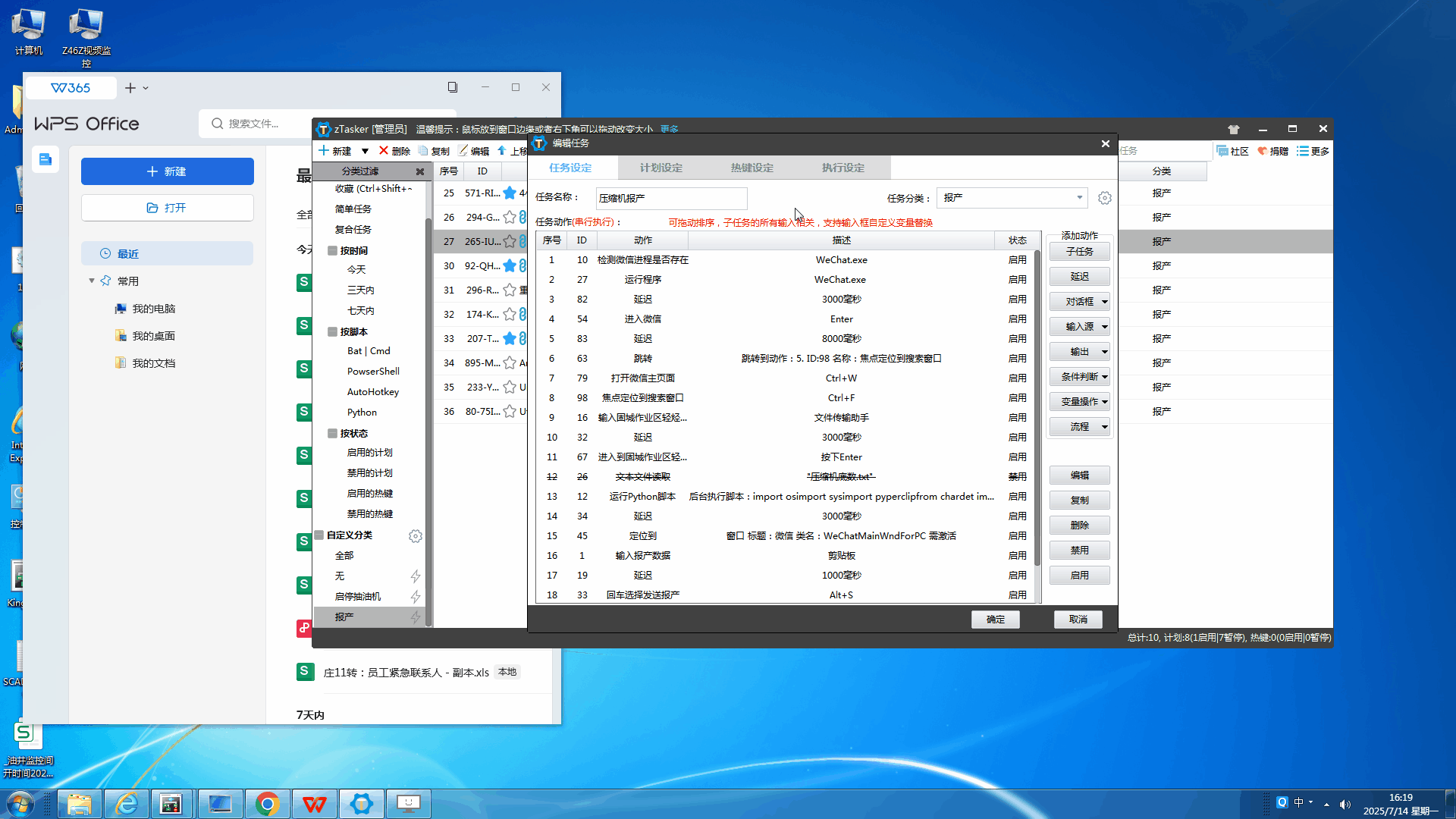Click the 任务名称 field containing 压缩机报产
Screen dimensions: 1456x819
pos(671,198)
